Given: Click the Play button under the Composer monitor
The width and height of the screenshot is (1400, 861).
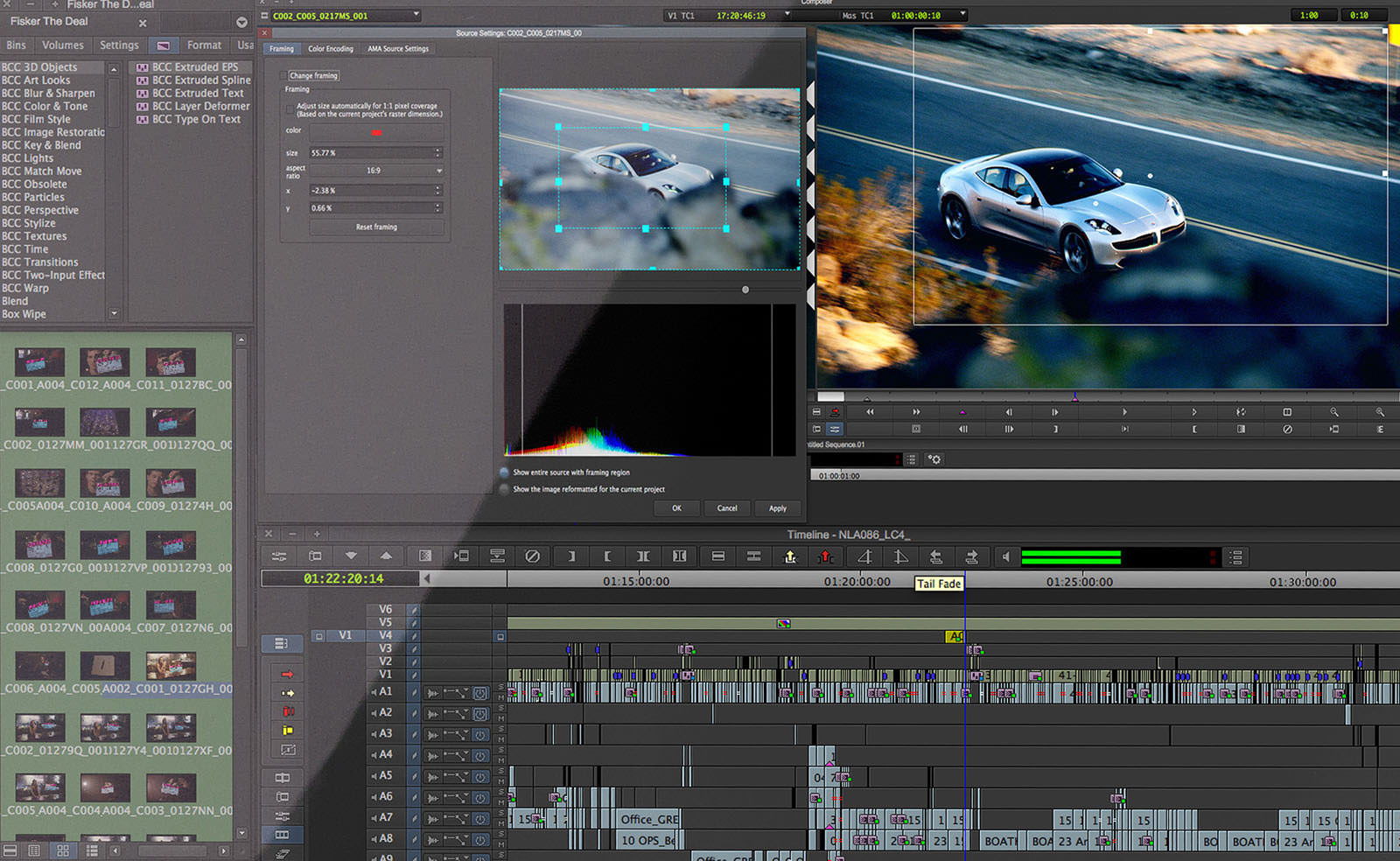Looking at the screenshot, I should tap(1124, 412).
